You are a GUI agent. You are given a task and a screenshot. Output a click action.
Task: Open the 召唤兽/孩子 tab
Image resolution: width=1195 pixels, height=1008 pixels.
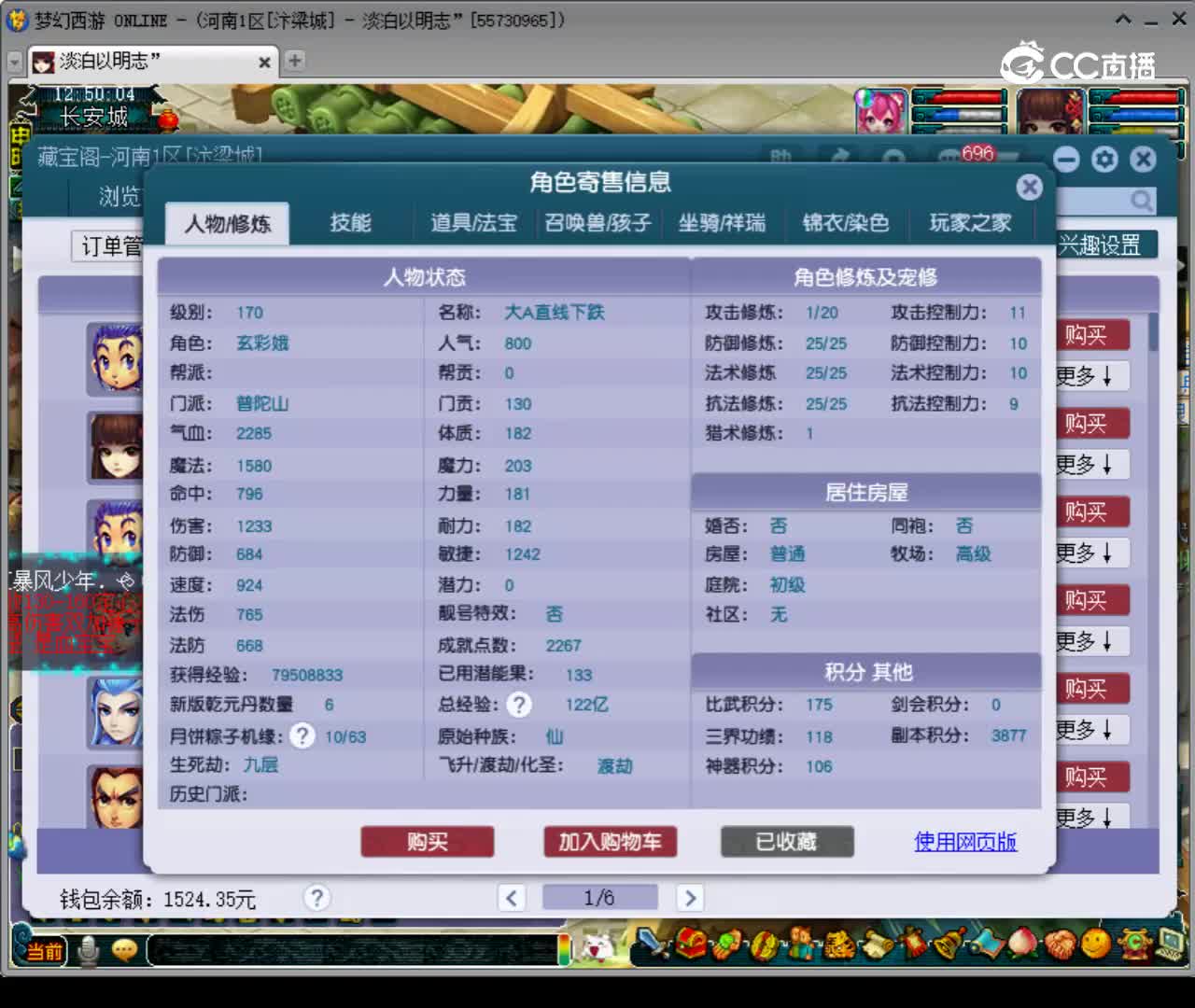597,222
